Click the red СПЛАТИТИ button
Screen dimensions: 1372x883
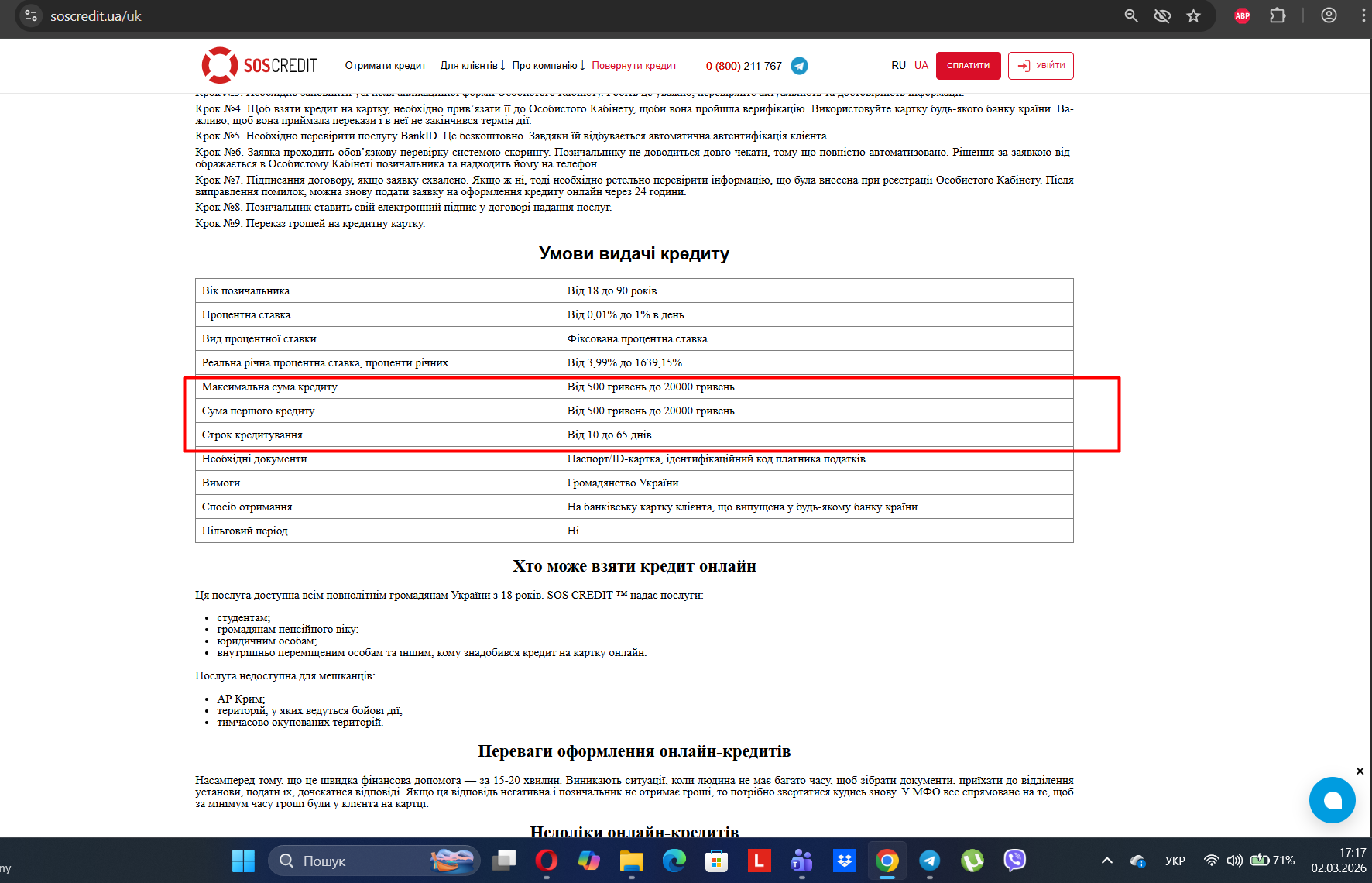click(969, 66)
